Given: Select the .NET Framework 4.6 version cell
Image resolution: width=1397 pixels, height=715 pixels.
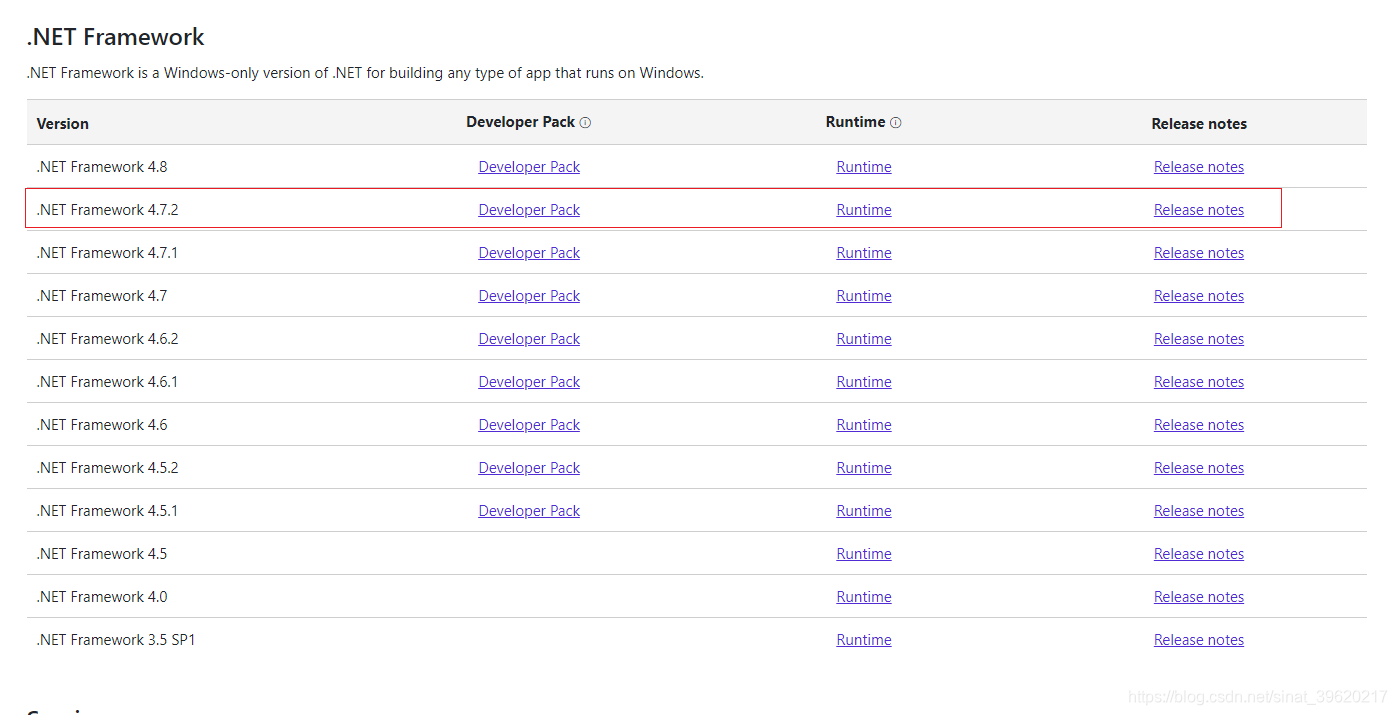Looking at the screenshot, I should (x=102, y=425).
